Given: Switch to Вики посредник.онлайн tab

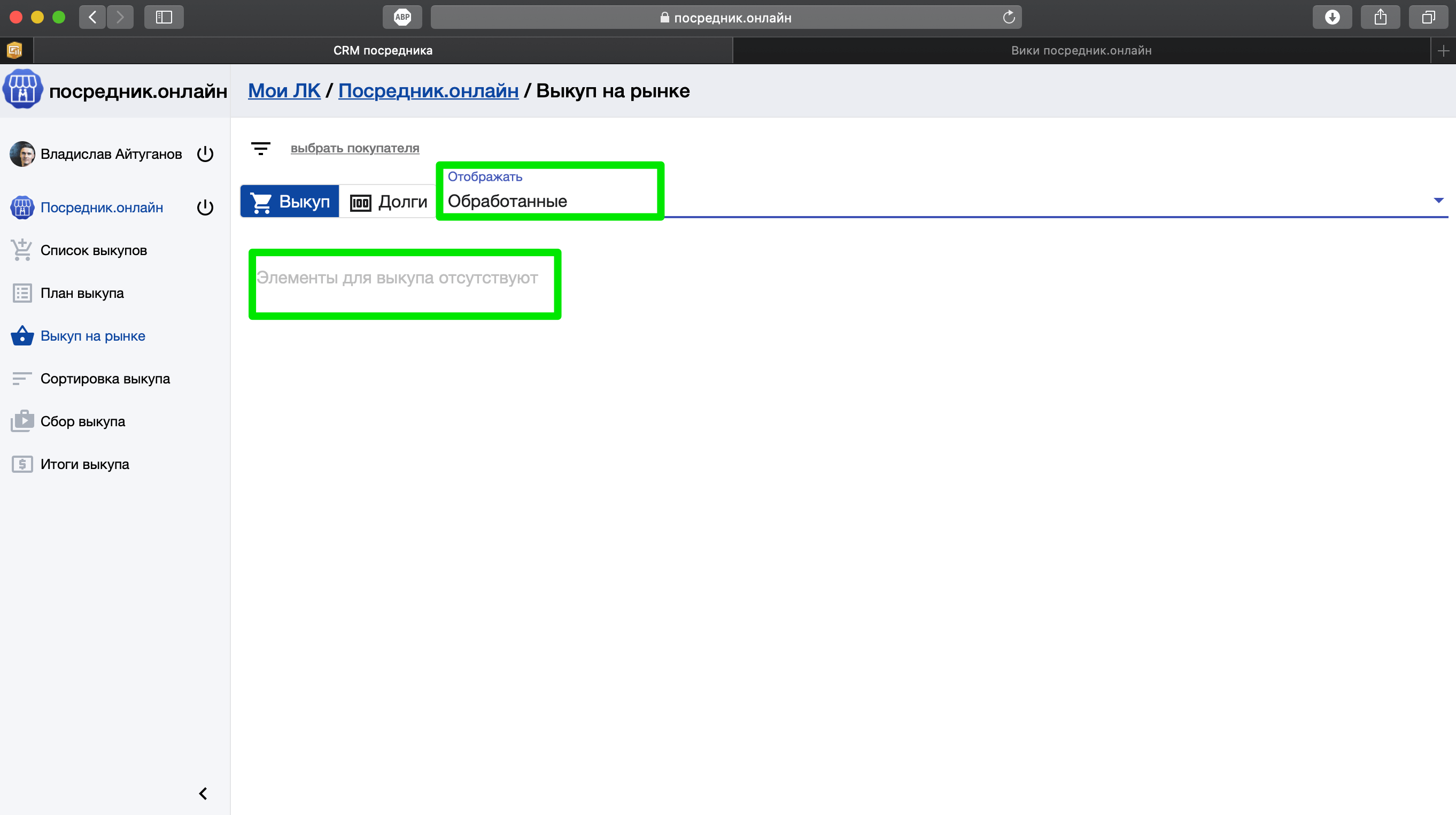Looking at the screenshot, I should click(x=1081, y=50).
